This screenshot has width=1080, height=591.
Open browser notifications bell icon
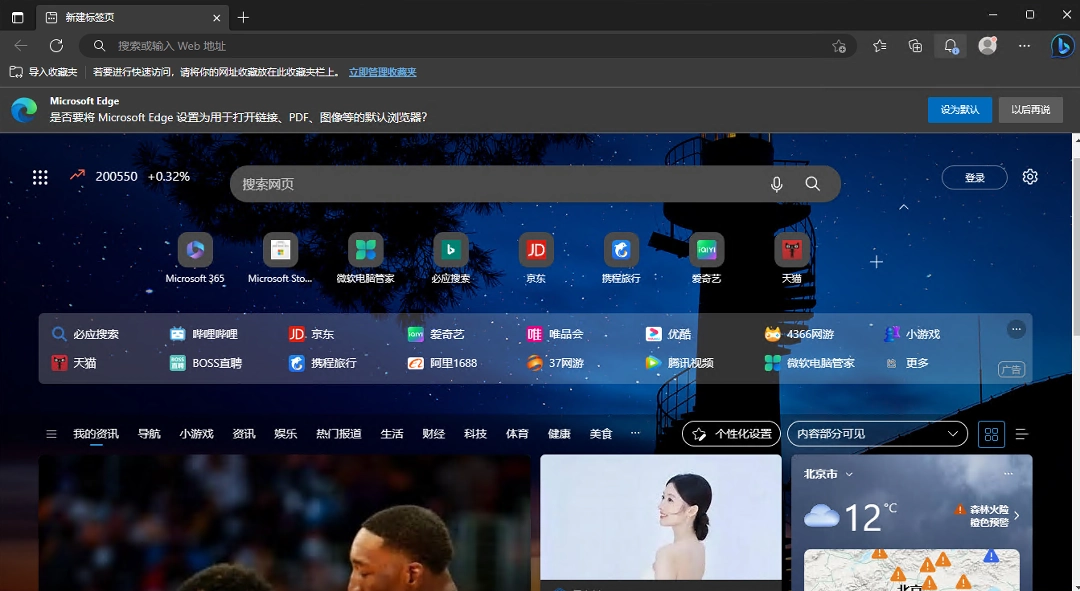pyautogui.click(x=951, y=46)
